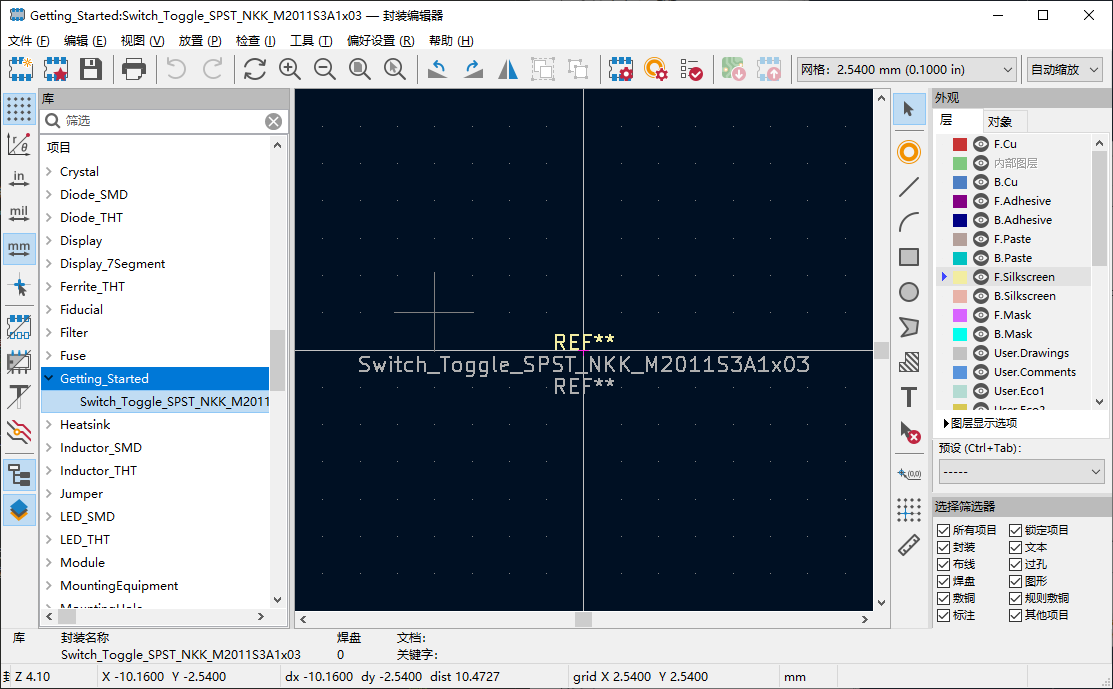Click the Save footprint icon

point(90,70)
